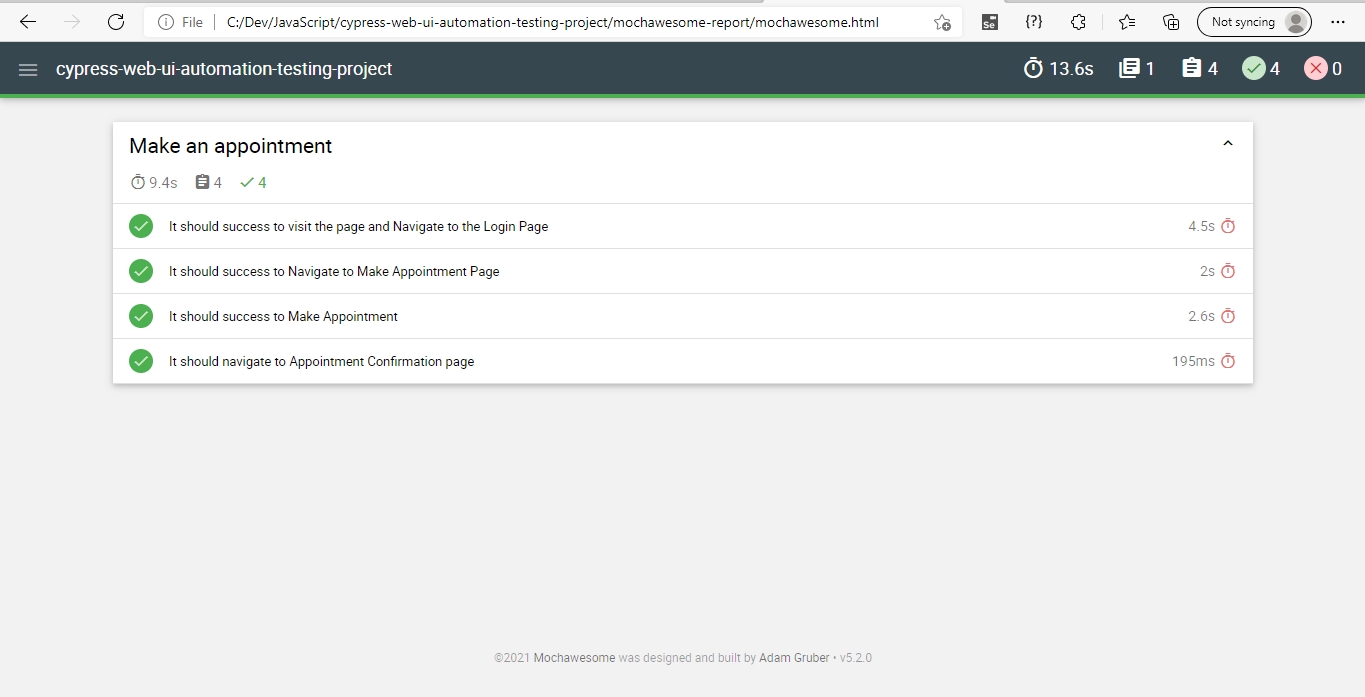The image size is (1365, 697).
Task: Click stopwatch icon beside 4.5s duration
Action: pyautogui.click(x=1228, y=226)
